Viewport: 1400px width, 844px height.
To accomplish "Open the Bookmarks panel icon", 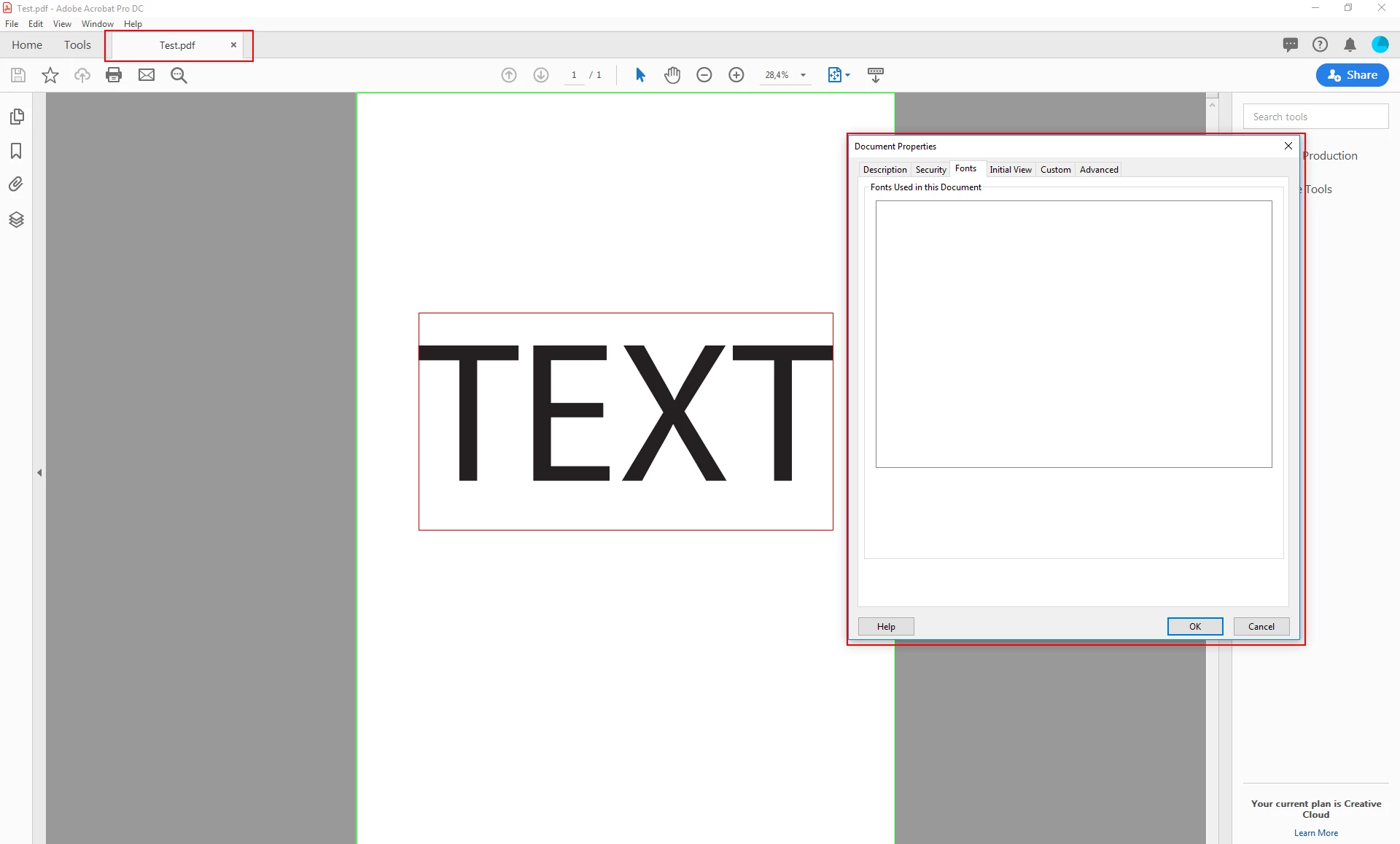I will tap(16, 151).
